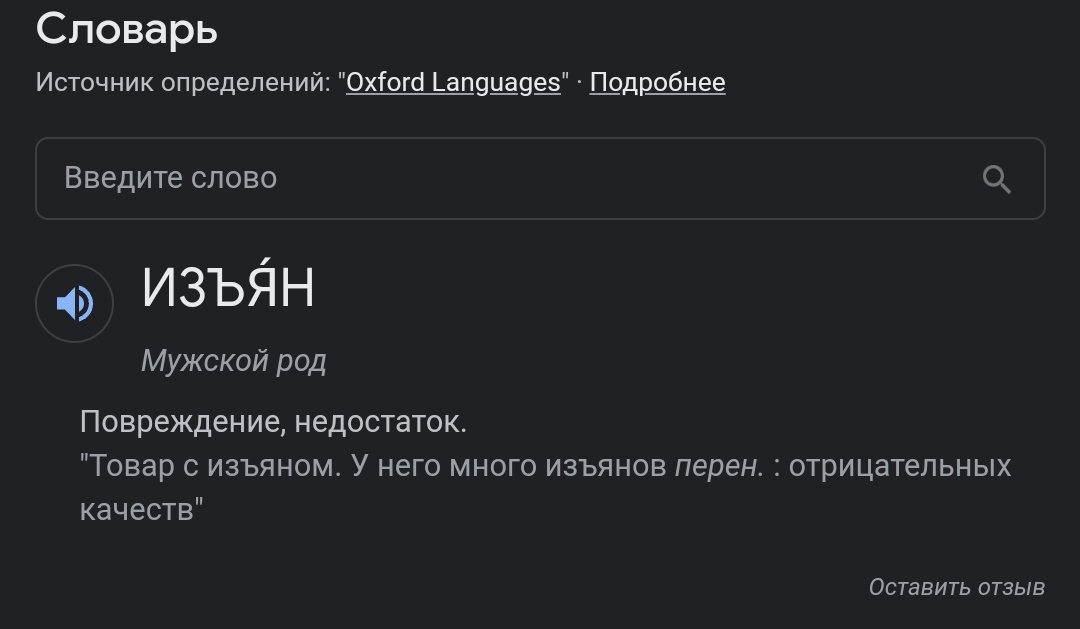
Task: Click the word отрицательных in example
Action: [x=900, y=466]
